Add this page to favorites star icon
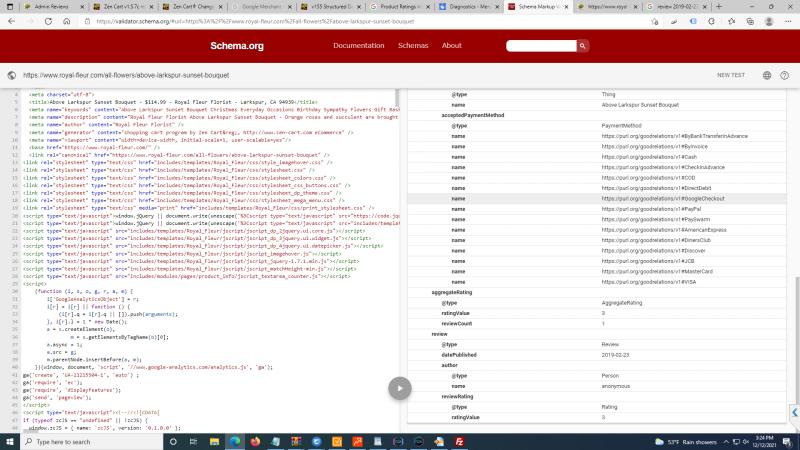 click(x=655, y=21)
